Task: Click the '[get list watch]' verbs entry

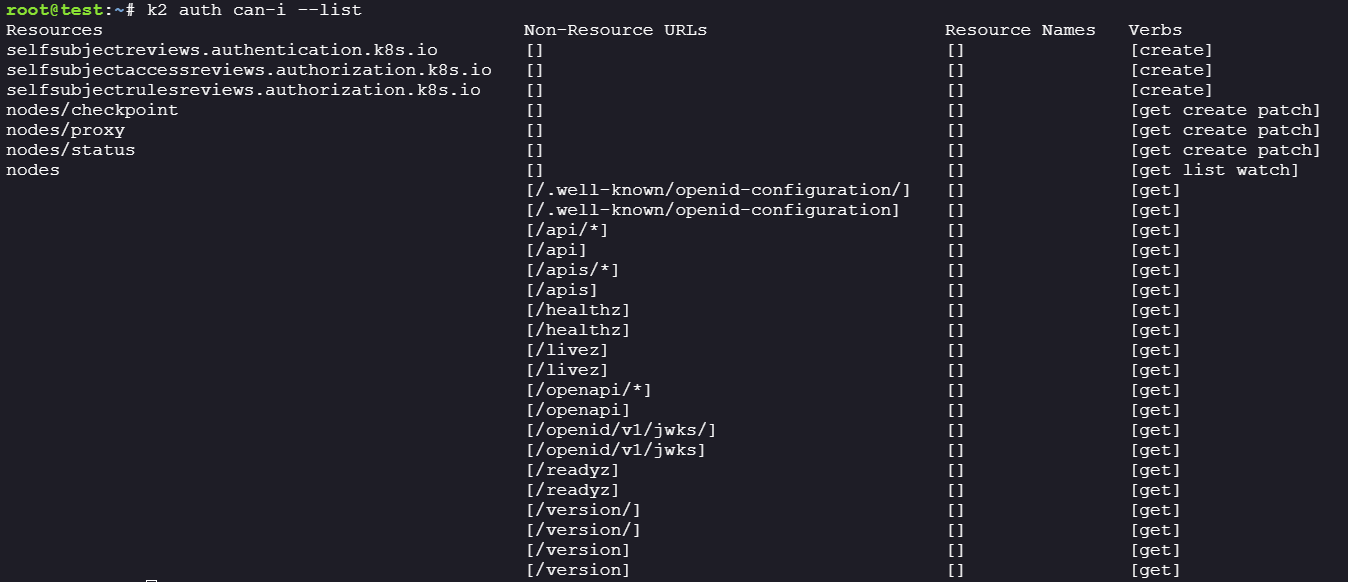Action: (x=1214, y=170)
